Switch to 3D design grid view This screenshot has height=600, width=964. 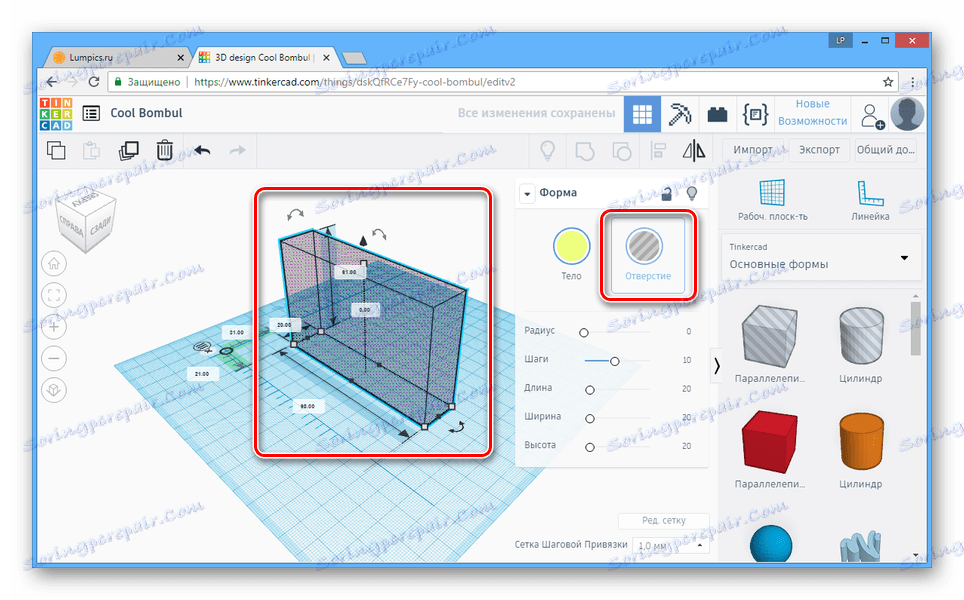642,114
